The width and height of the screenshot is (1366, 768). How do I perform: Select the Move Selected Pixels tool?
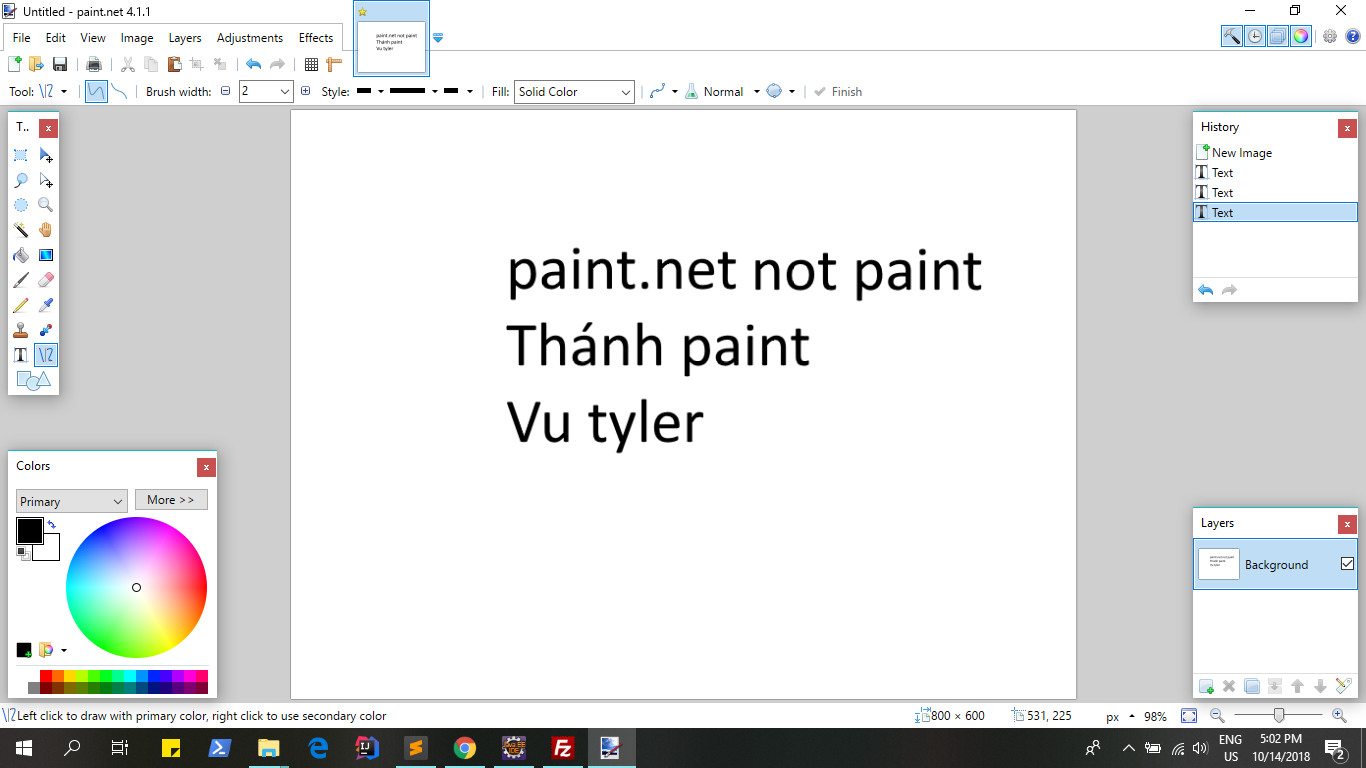point(46,155)
